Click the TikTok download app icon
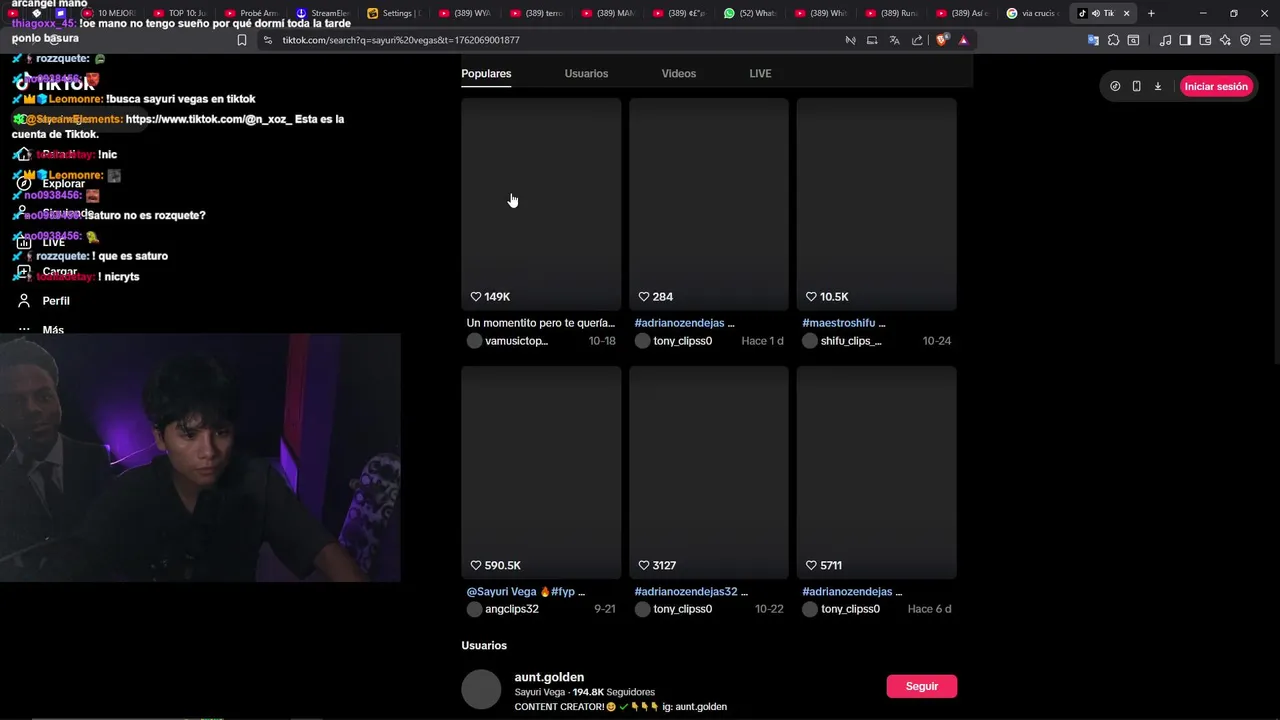The height and width of the screenshot is (720, 1280). [x=1158, y=87]
